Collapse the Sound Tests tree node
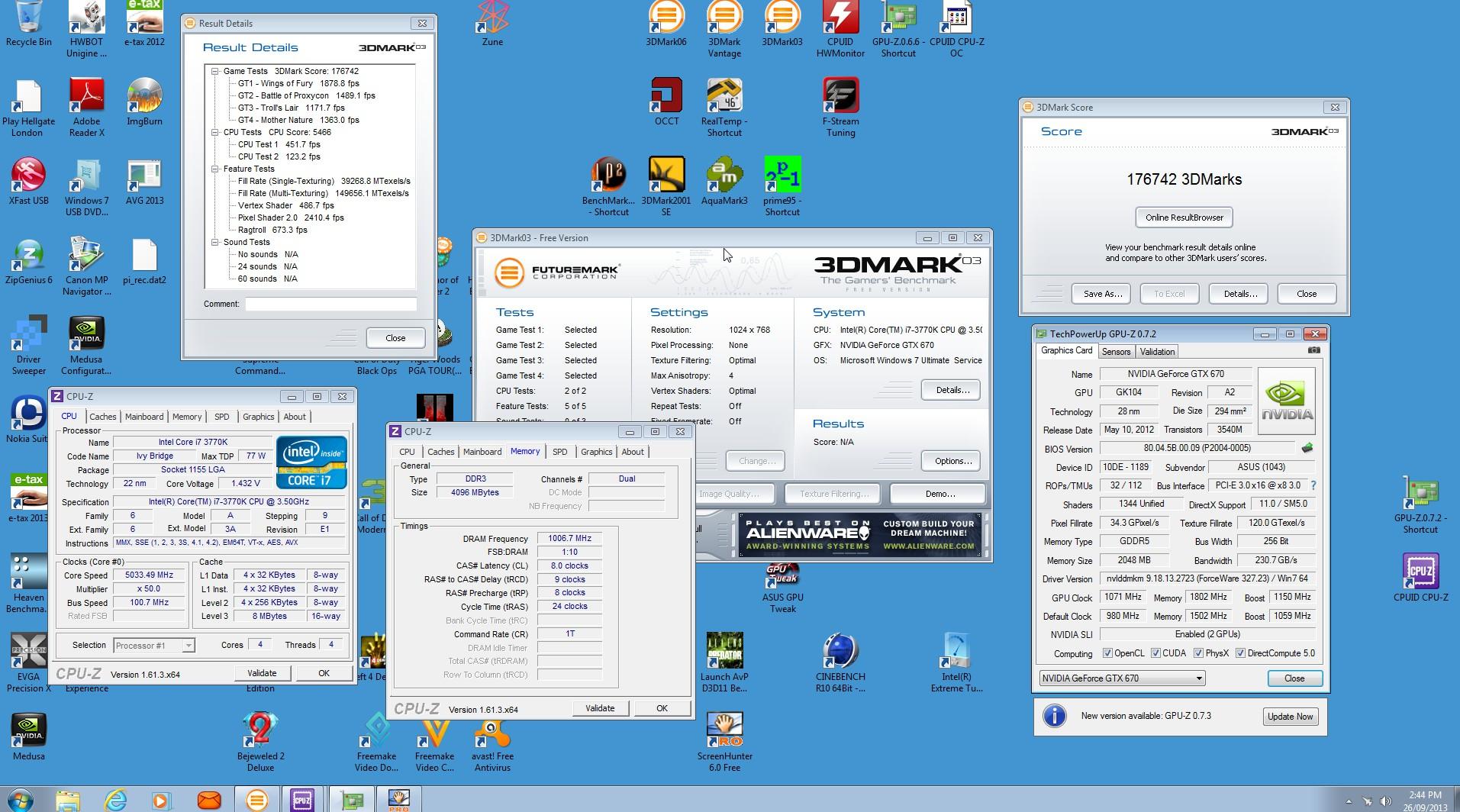The height and width of the screenshot is (812, 1460). pos(216,242)
